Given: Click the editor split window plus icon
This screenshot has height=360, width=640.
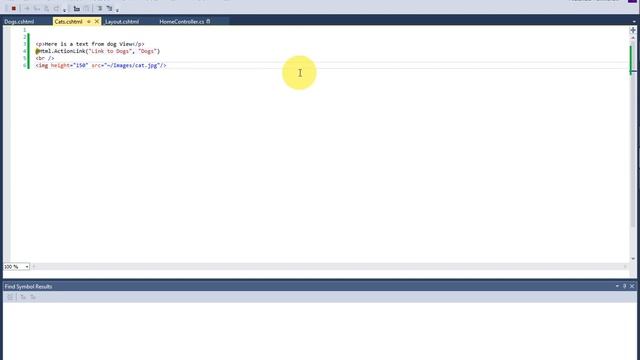Looking at the screenshot, I should click(633, 30).
